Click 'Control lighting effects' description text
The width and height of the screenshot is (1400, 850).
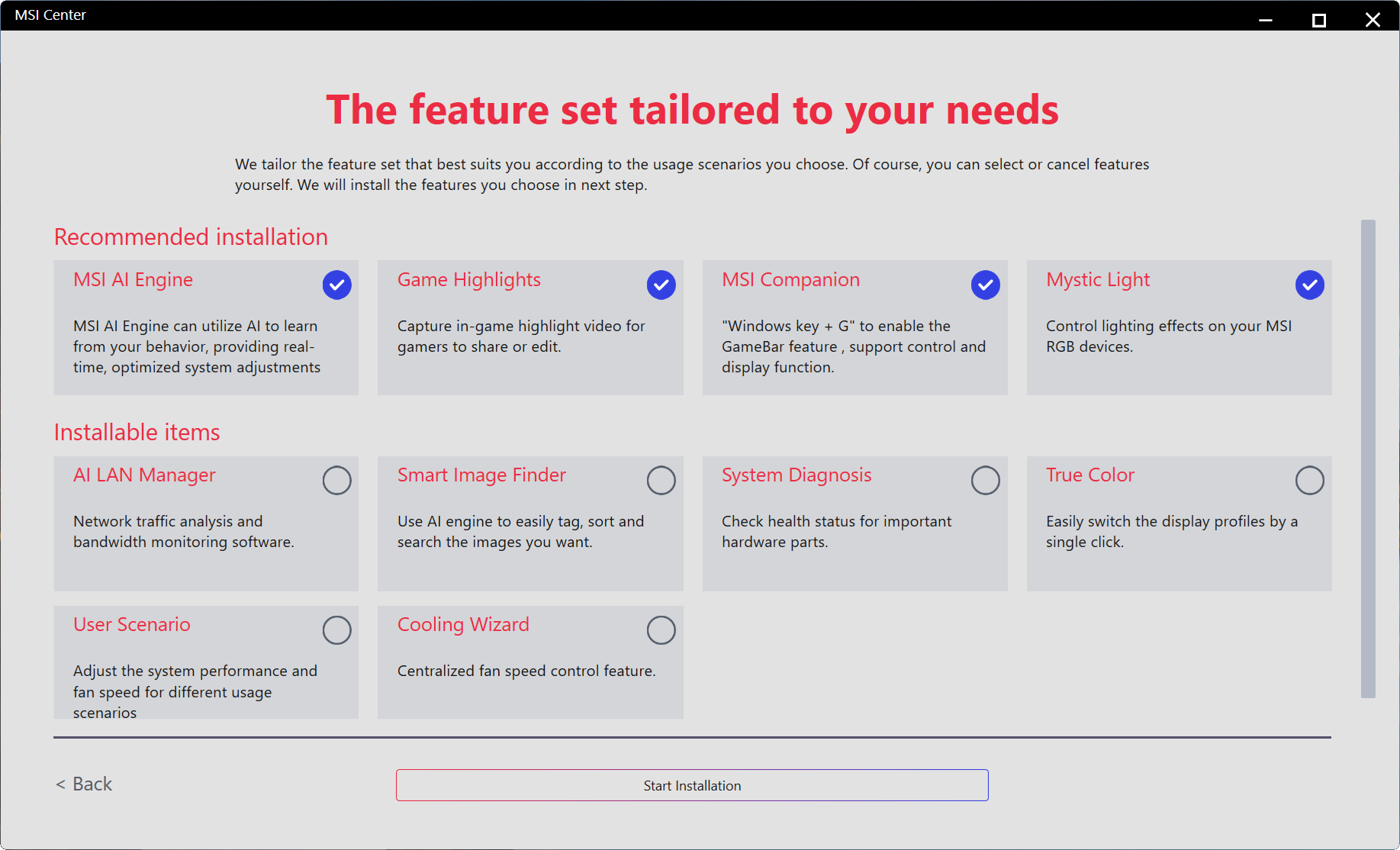click(1169, 336)
